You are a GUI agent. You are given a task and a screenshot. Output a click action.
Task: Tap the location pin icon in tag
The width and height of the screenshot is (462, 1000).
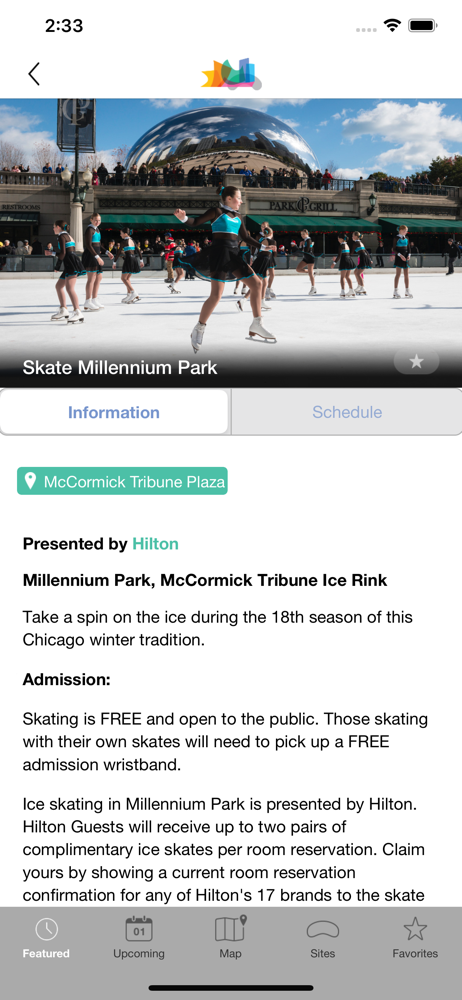coord(29,481)
